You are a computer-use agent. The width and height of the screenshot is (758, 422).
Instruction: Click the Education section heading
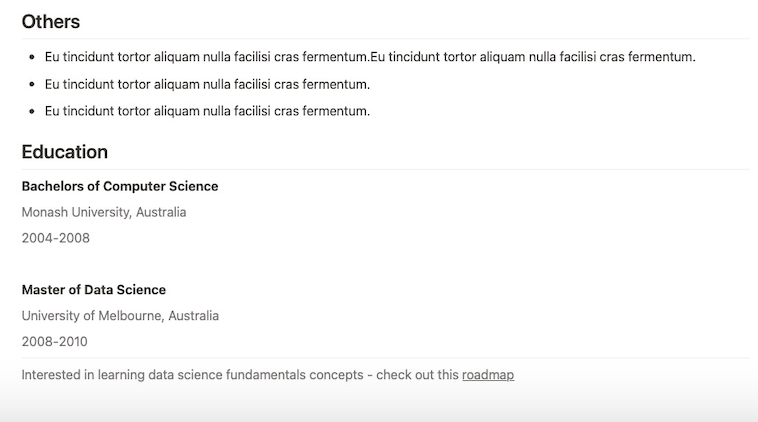(65, 152)
